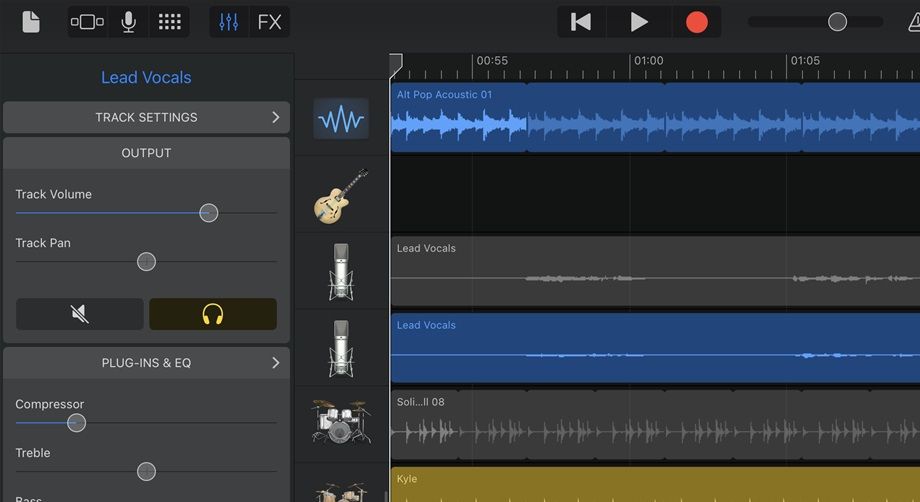The image size is (920, 502).
Task: Mute the Lead Vocals track
Action: coord(80,314)
